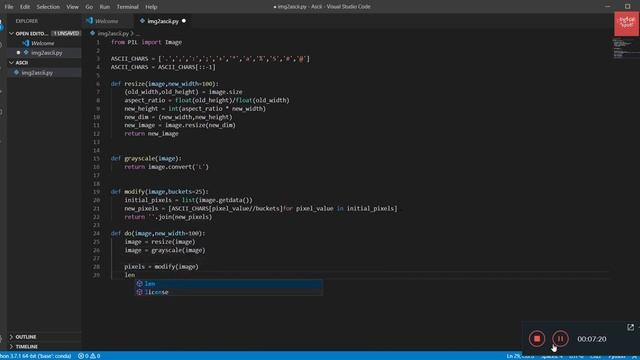Click the 'ASCII_CHARS = ASCII_CHARS[::-1]' line
The height and width of the screenshot is (360, 640).
click(163, 67)
